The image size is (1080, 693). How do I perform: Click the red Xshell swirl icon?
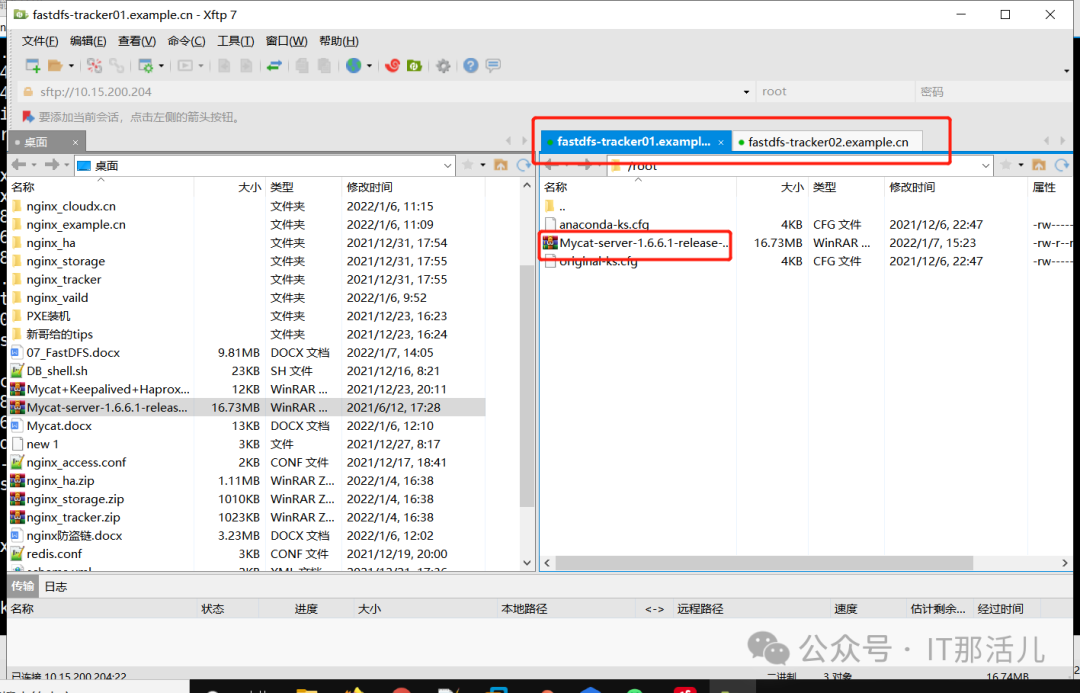pyautogui.click(x=393, y=65)
